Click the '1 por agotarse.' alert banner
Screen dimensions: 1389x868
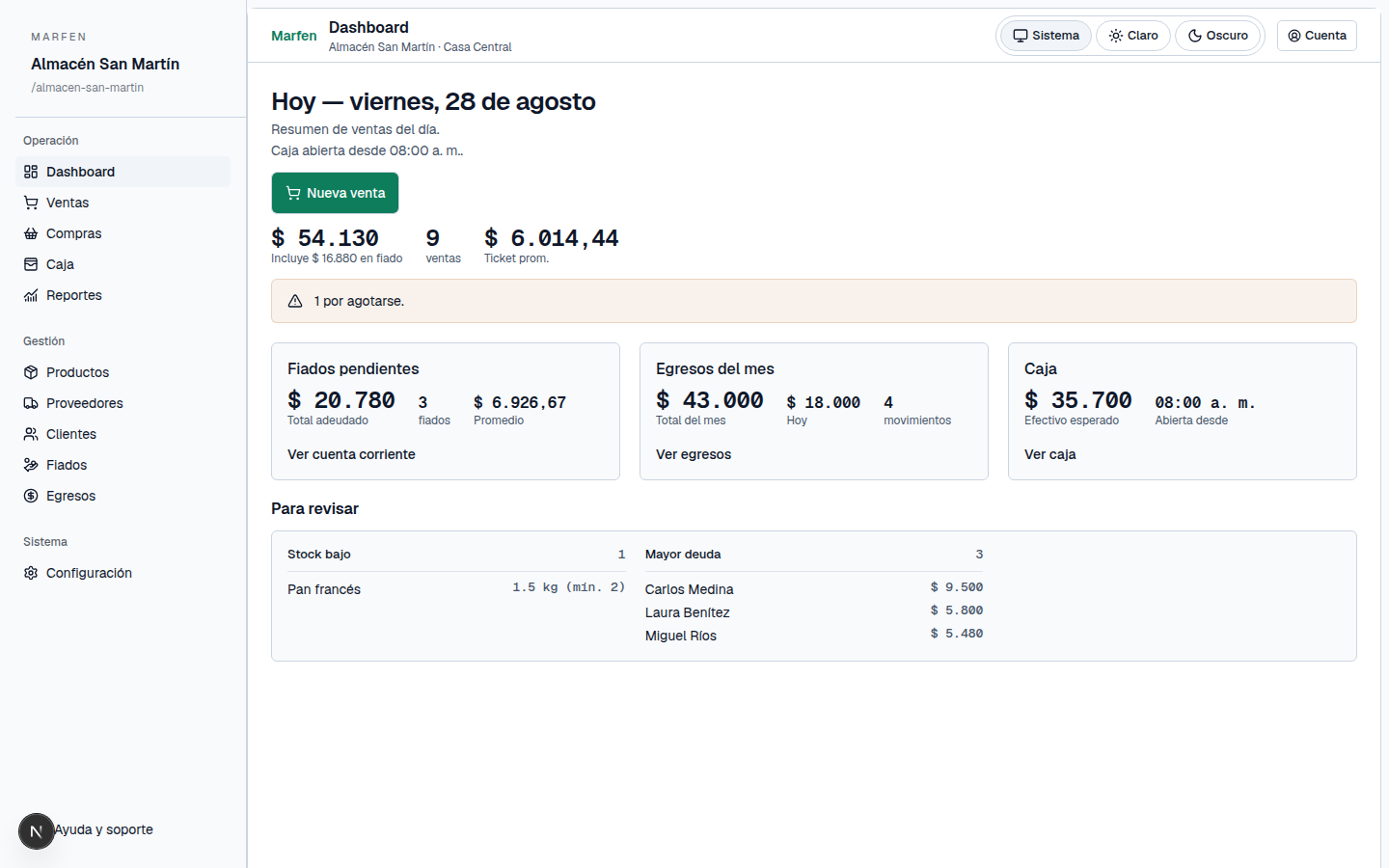(x=814, y=301)
